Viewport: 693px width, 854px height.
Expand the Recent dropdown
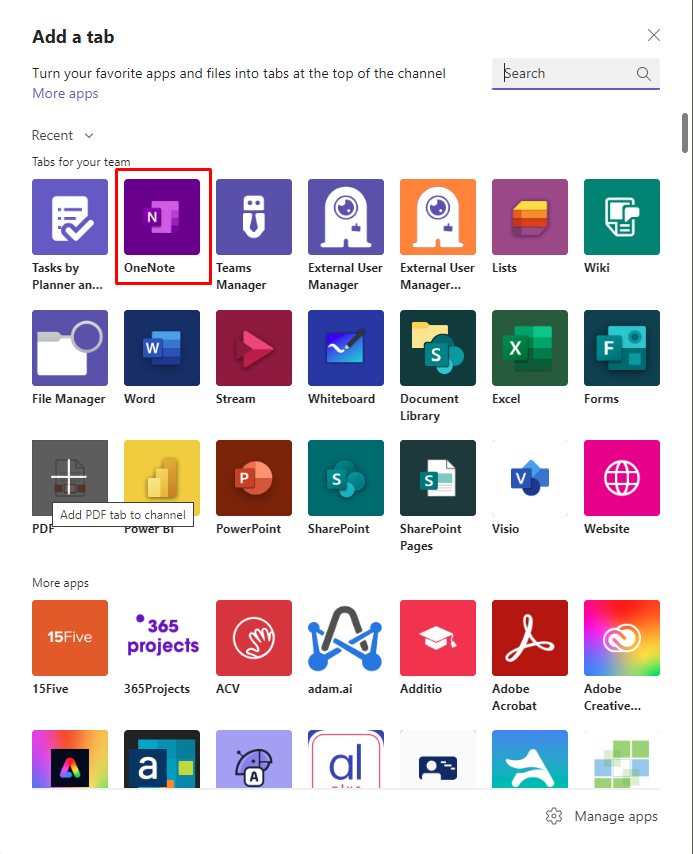63,135
